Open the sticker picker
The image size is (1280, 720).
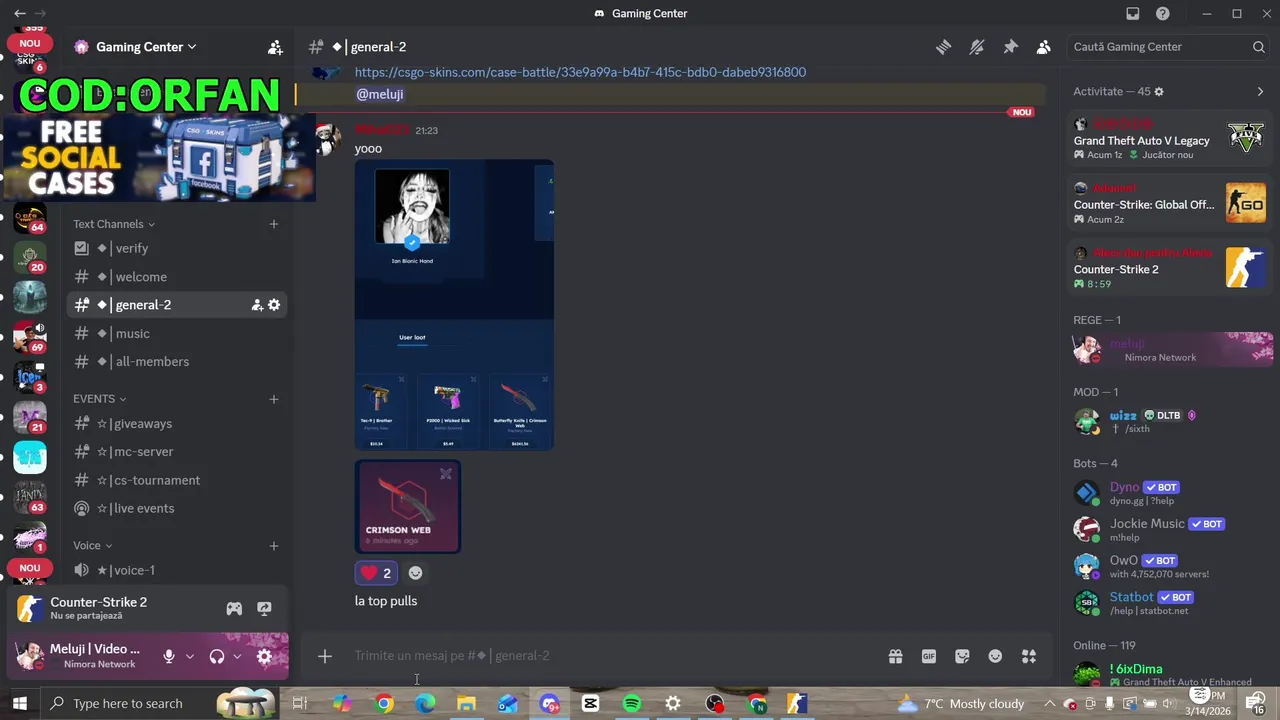pyautogui.click(x=962, y=656)
